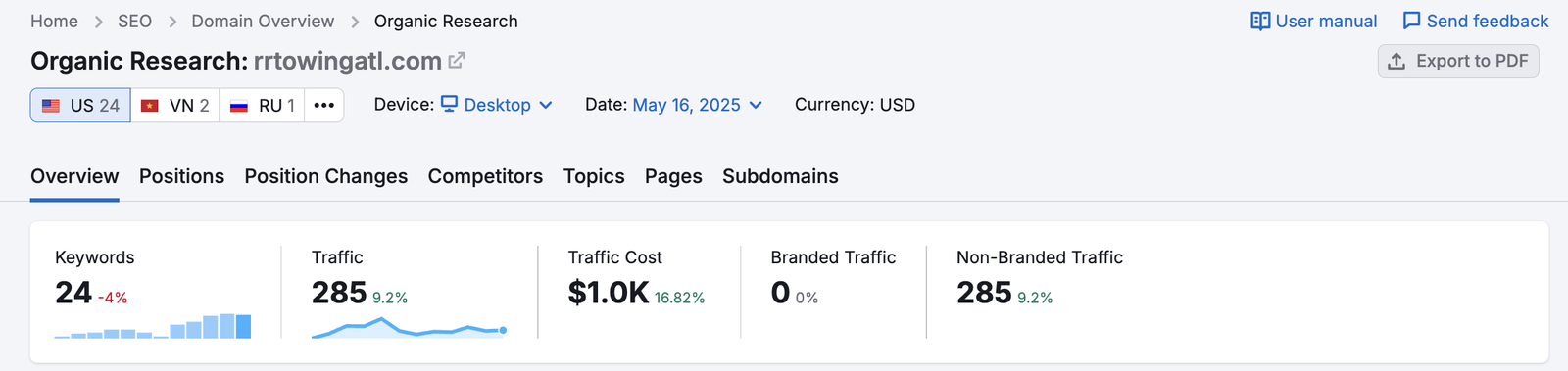This screenshot has width=1568, height=371.
Task: Select the Vietnam flag database
Action: tap(174, 105)
